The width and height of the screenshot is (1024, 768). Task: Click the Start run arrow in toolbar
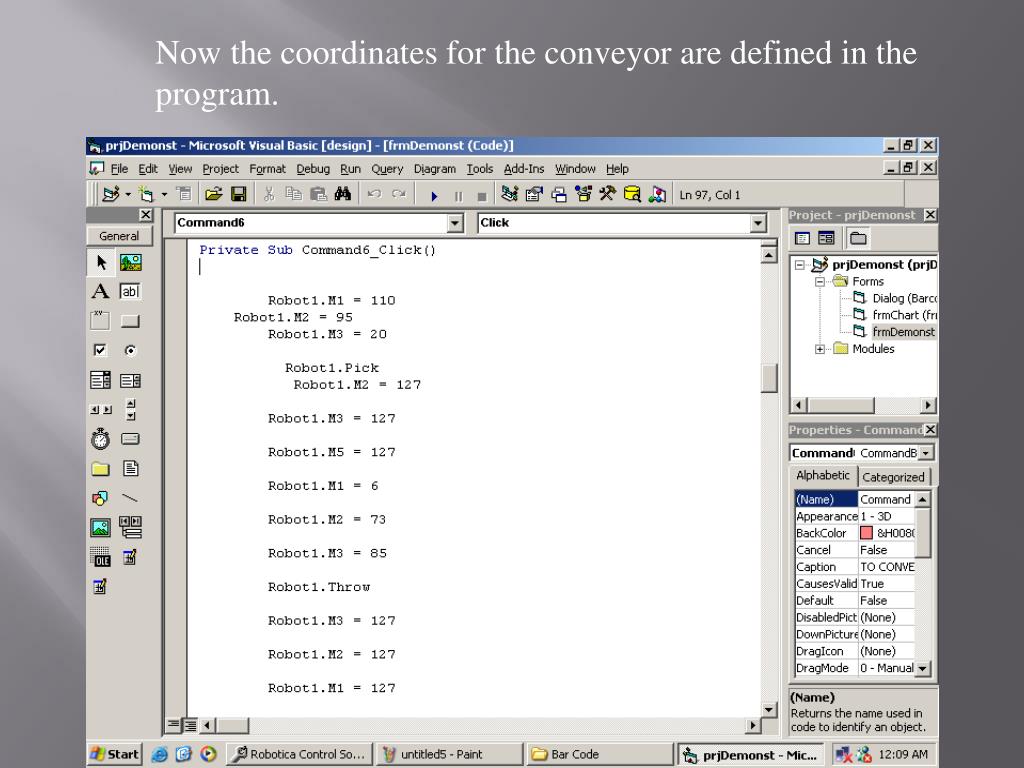coord(434,195)
